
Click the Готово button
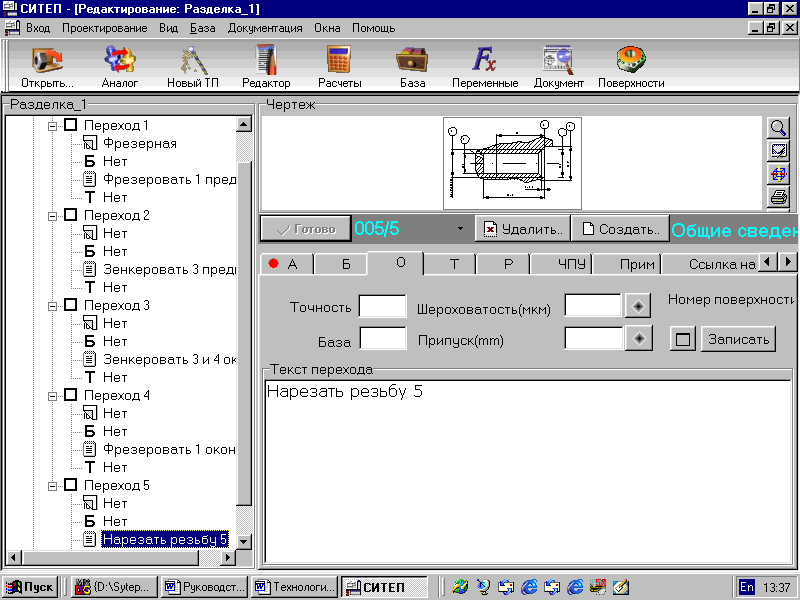[306, 229]
